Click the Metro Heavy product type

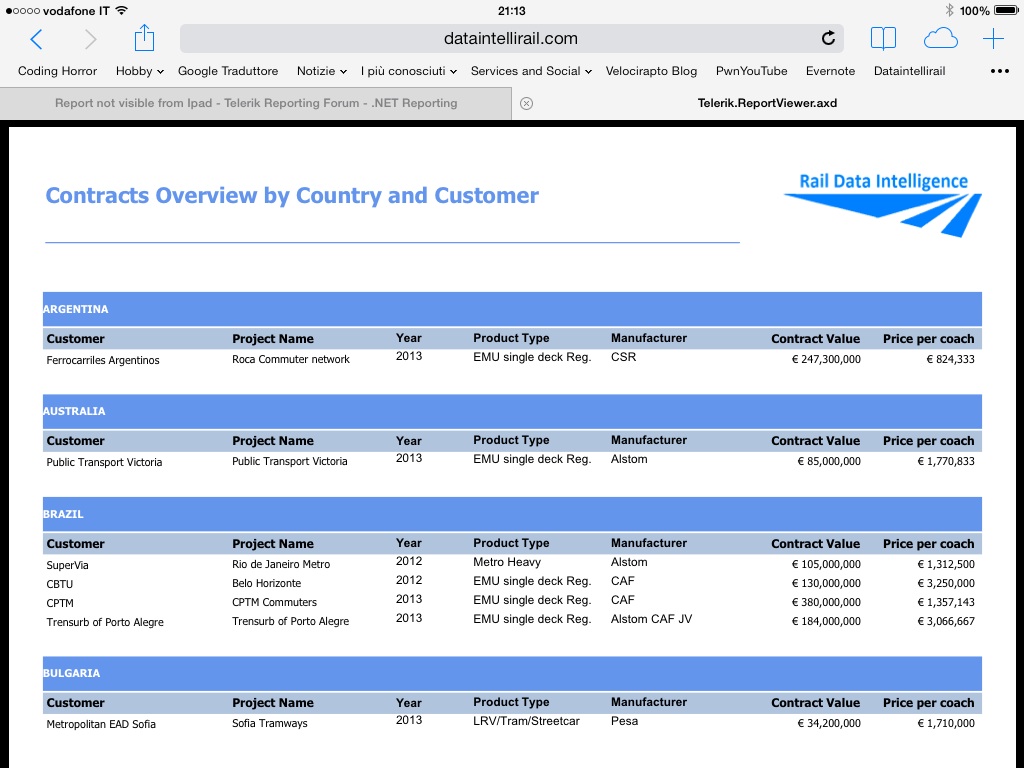507,562
